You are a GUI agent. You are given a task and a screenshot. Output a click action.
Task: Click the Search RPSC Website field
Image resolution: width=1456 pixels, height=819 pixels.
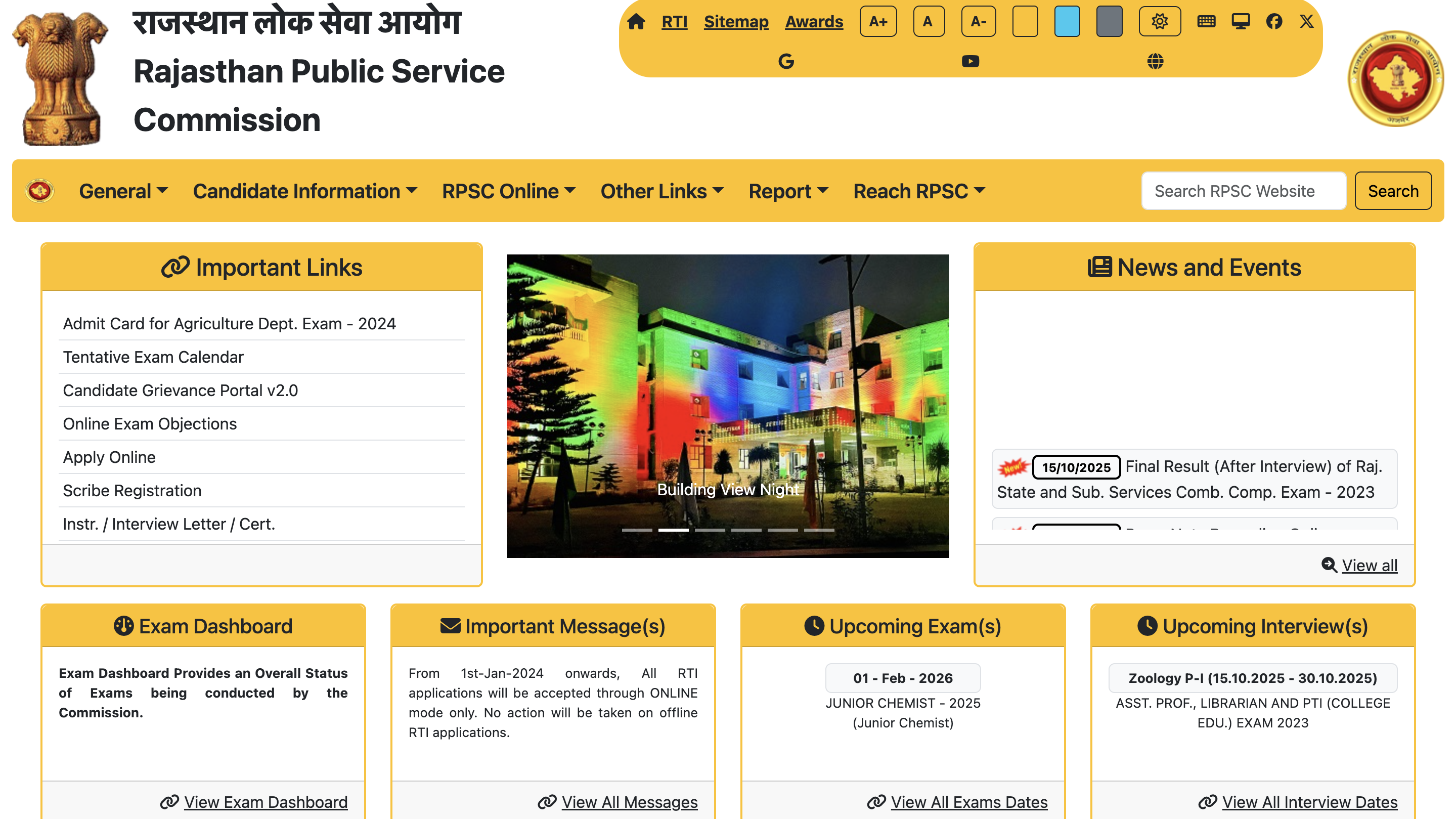click(1244, 191)
